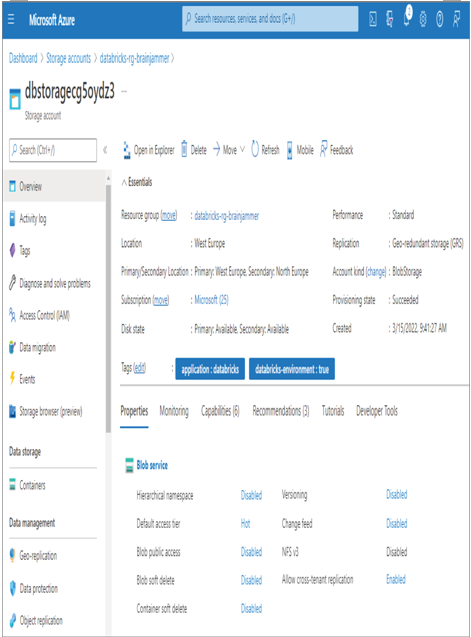Click the Overview sidebar icon
Image resolution: width=471 pixels, height=637 pixels.
[x=13, y=186]
